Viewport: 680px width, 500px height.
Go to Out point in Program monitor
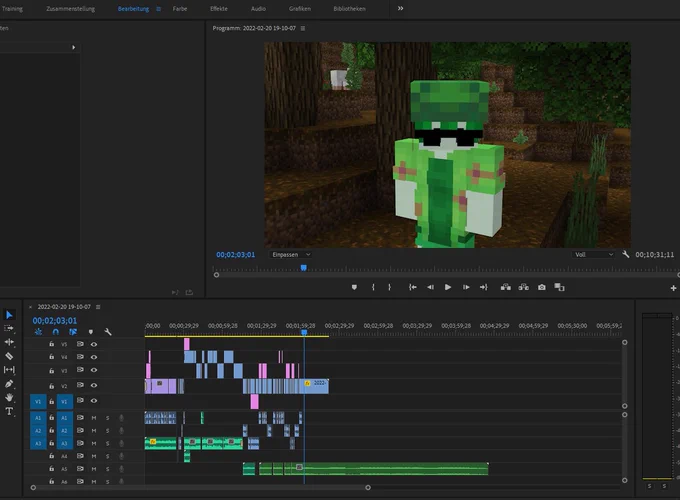click(x=484, y=287)
